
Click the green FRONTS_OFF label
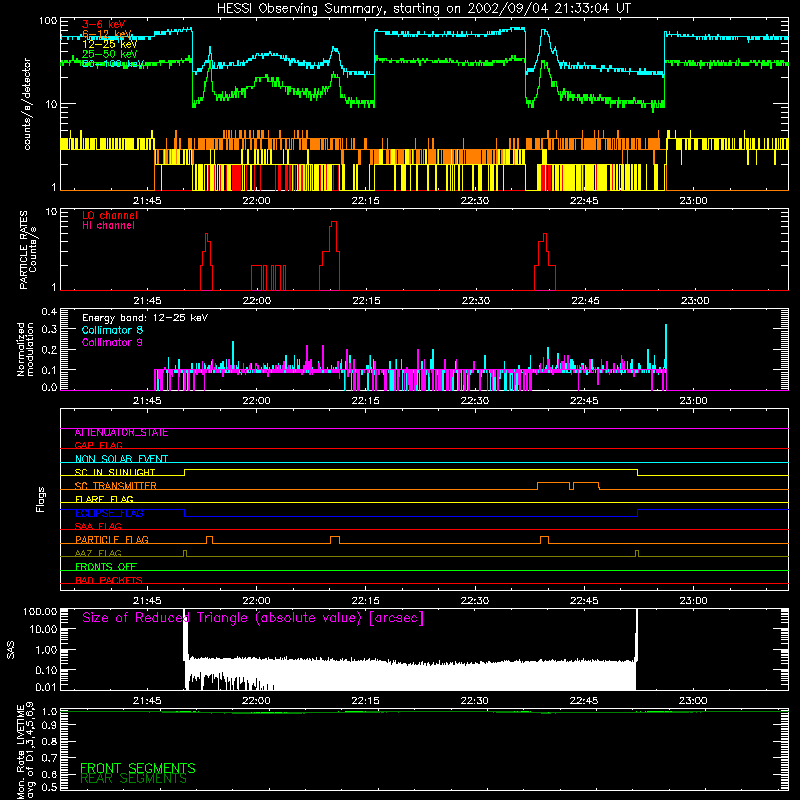pyautogui.click(x=106, y=566)
